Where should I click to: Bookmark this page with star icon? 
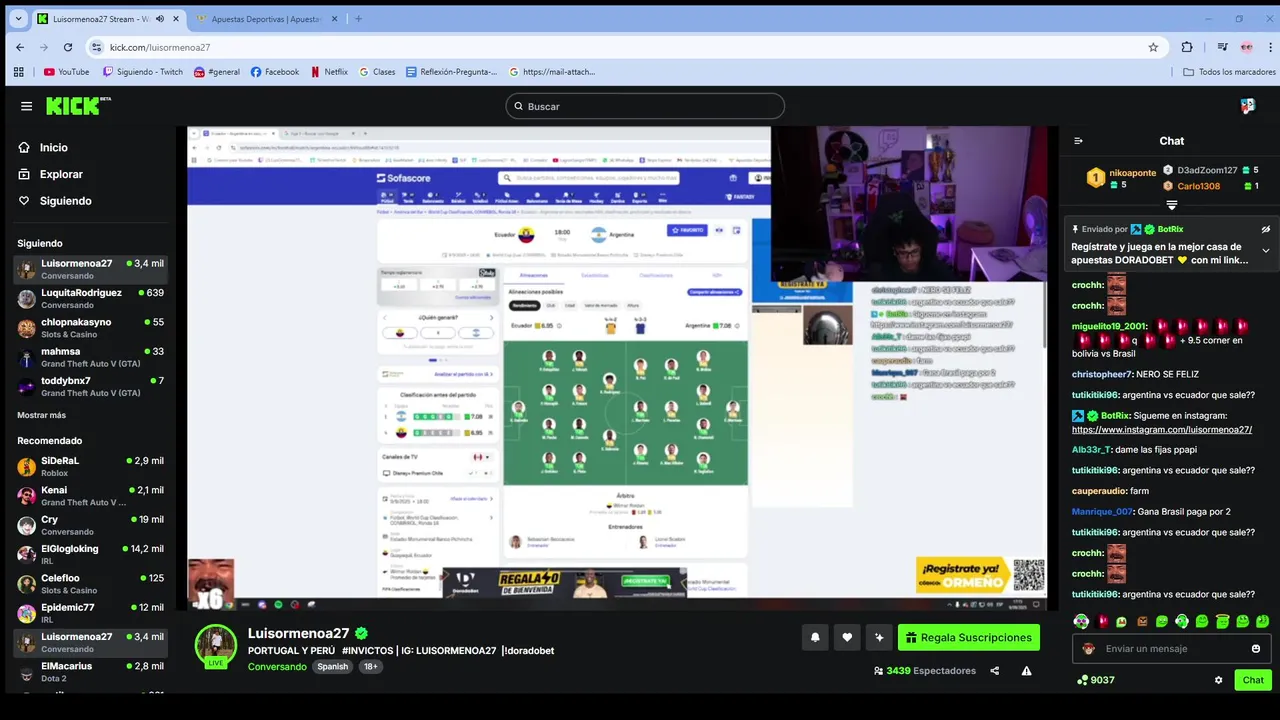pos(1153,47)
